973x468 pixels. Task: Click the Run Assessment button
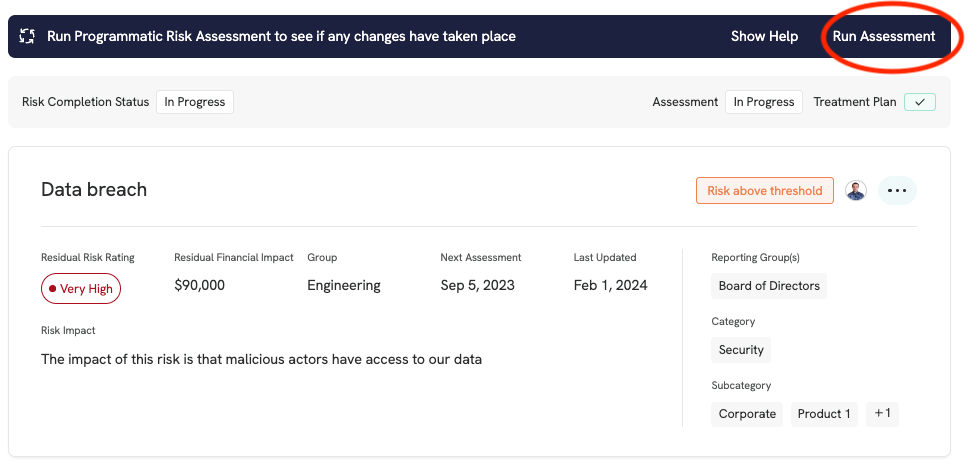tap(884, 37)
